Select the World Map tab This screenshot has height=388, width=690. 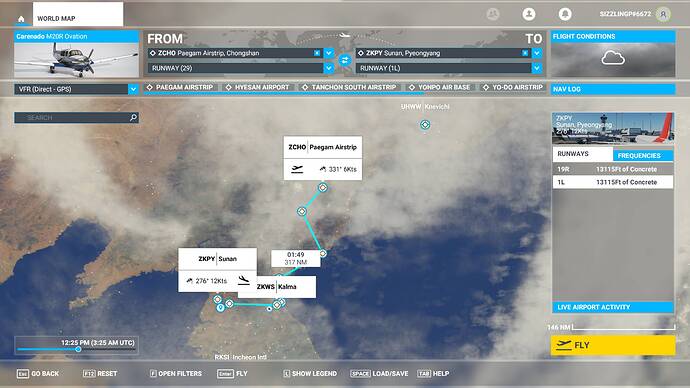[x=78, y=15]
